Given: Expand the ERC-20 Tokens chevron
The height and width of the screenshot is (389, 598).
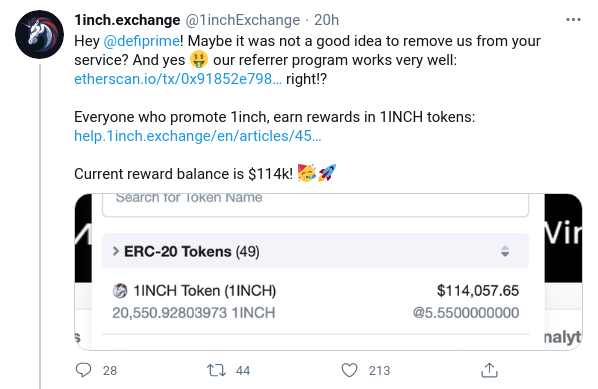Looking at the screenshot, I should point(116,251).
